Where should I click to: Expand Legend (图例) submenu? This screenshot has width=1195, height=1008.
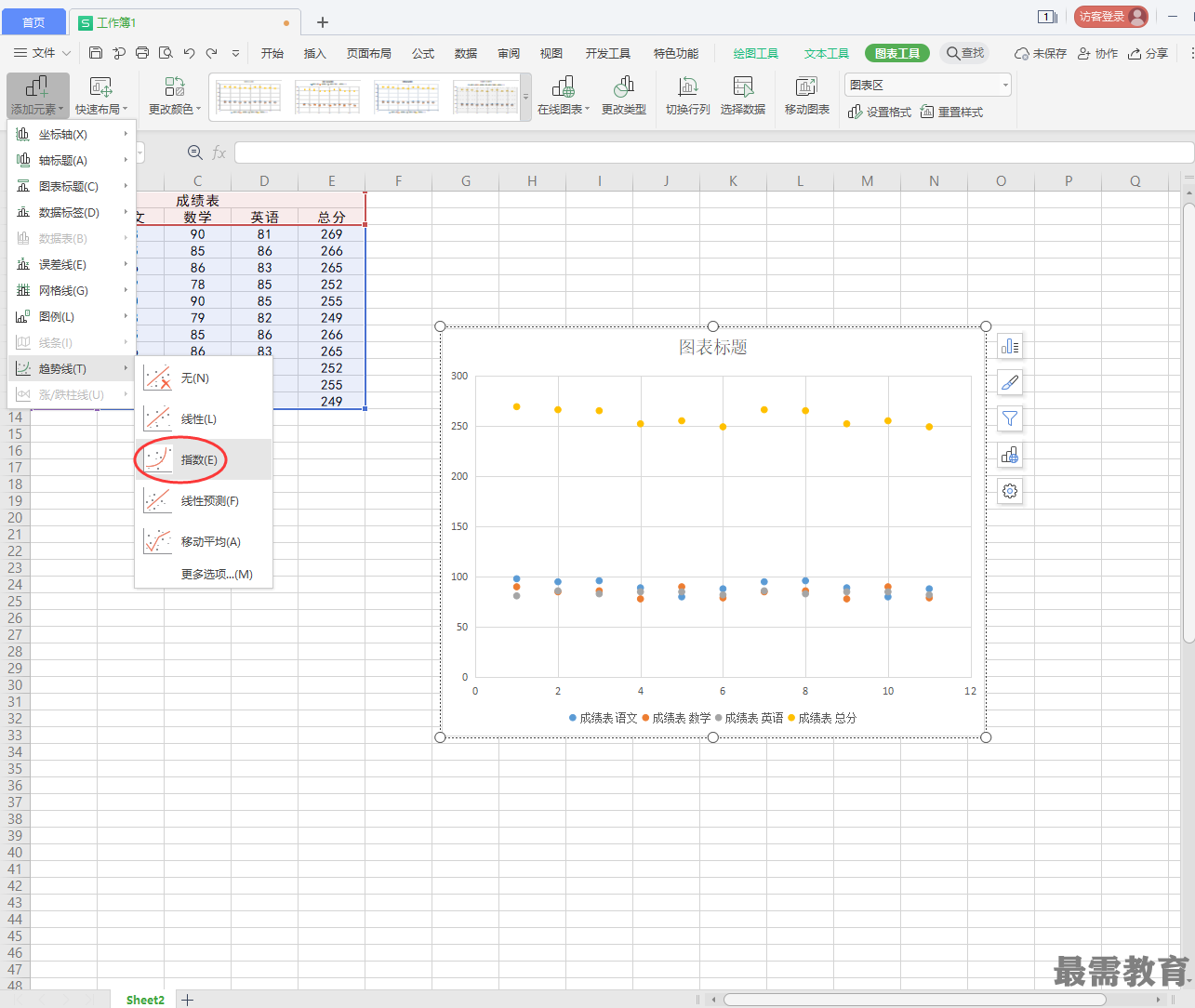72,316
